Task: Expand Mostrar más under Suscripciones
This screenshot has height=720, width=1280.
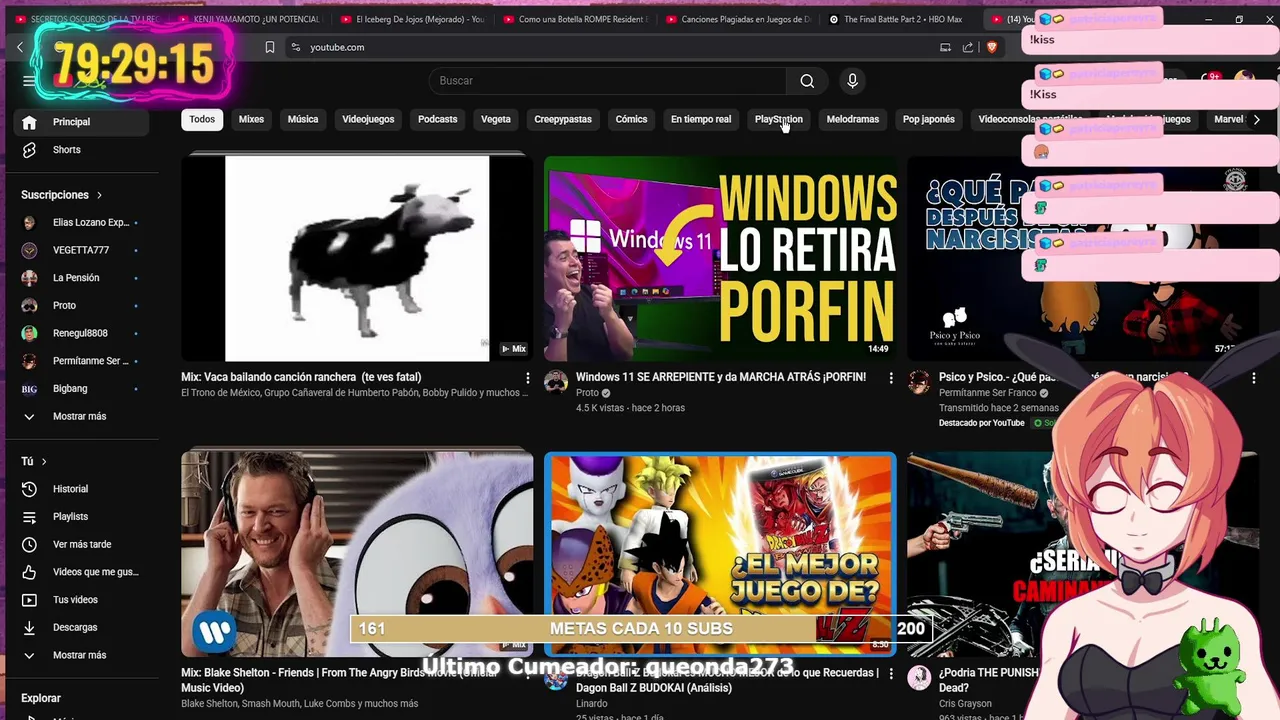Action: click(77, 416)
